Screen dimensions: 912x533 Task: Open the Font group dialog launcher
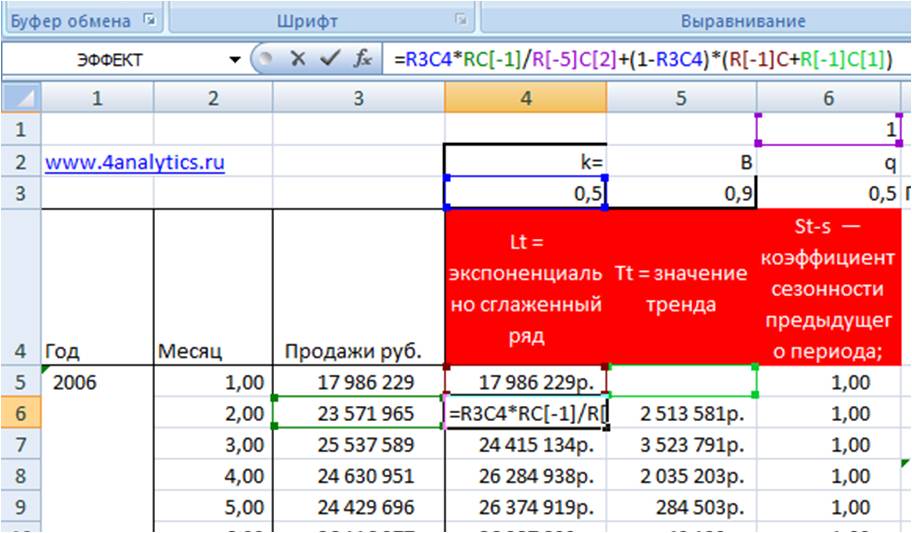click(461, 20)
